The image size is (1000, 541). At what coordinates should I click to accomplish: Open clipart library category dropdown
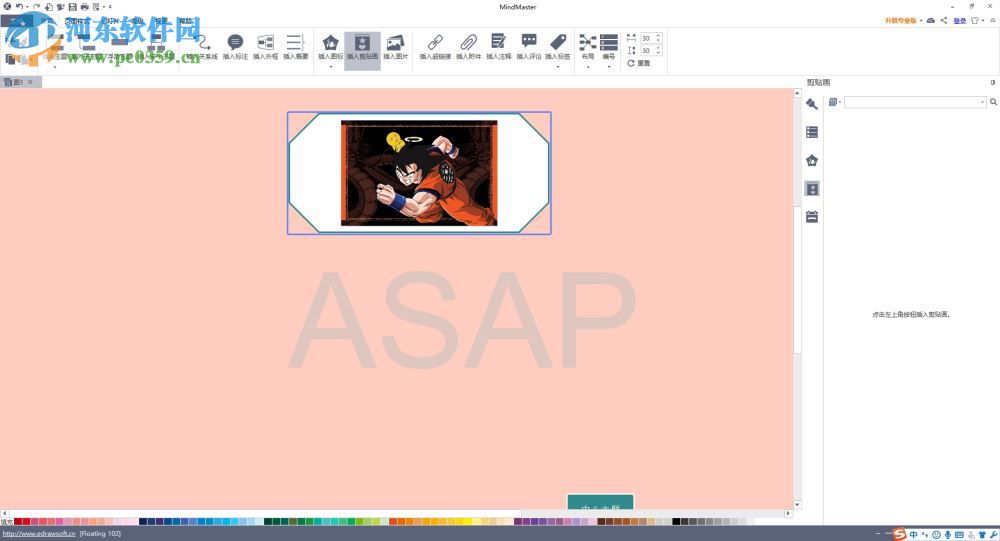tap(834, 102)
